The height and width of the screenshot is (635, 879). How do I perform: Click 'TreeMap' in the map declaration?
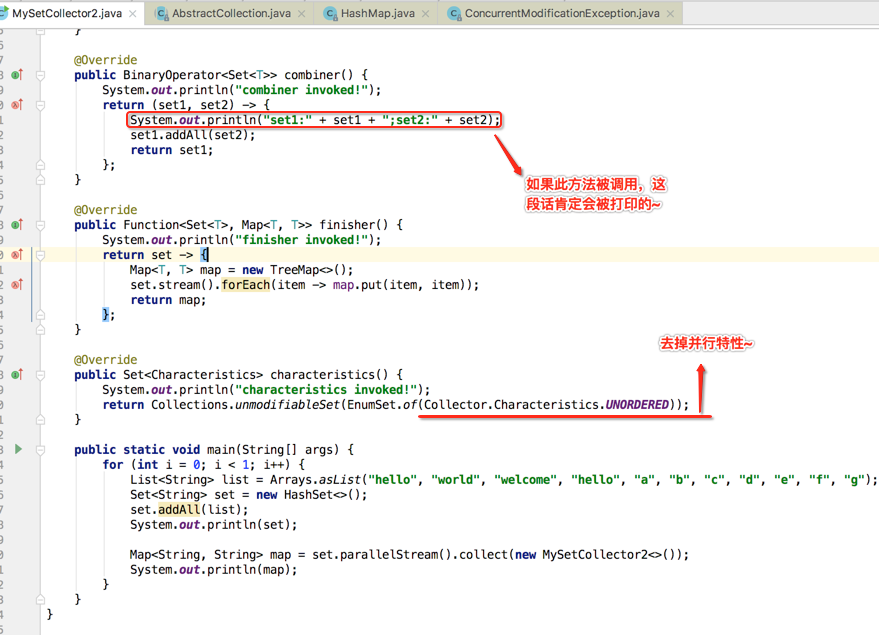[294, 270]
